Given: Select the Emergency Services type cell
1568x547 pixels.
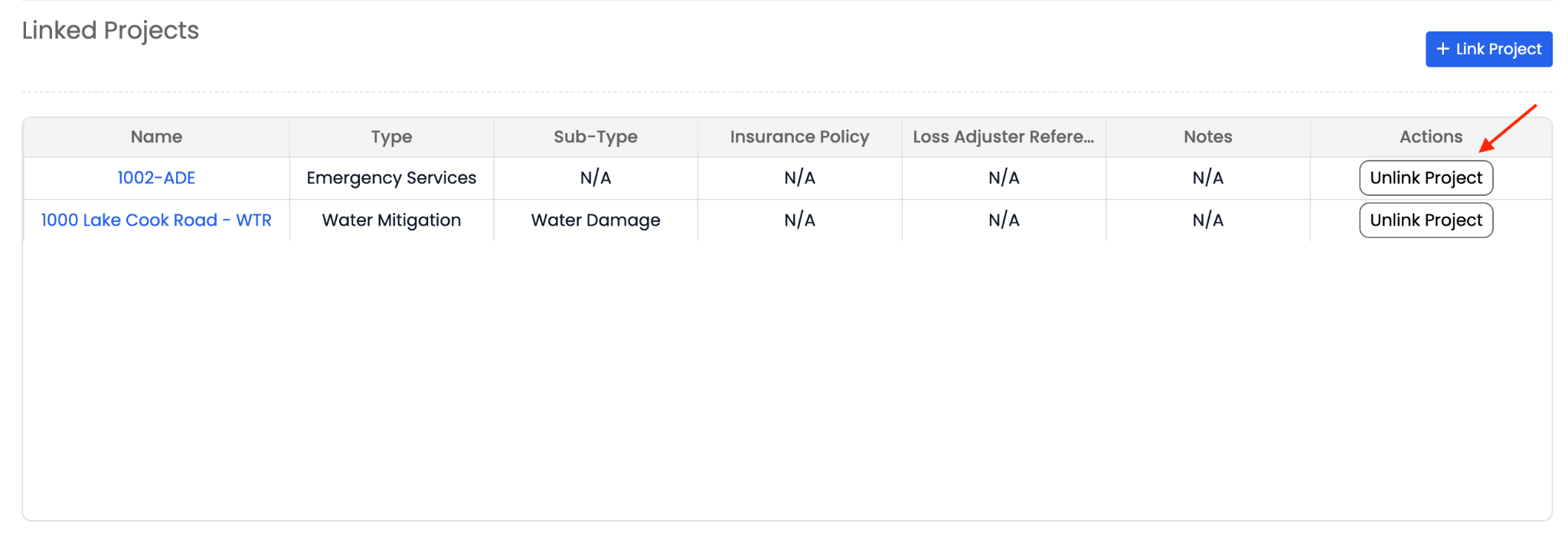Looking at the screenshot, I should coord(391,178).
